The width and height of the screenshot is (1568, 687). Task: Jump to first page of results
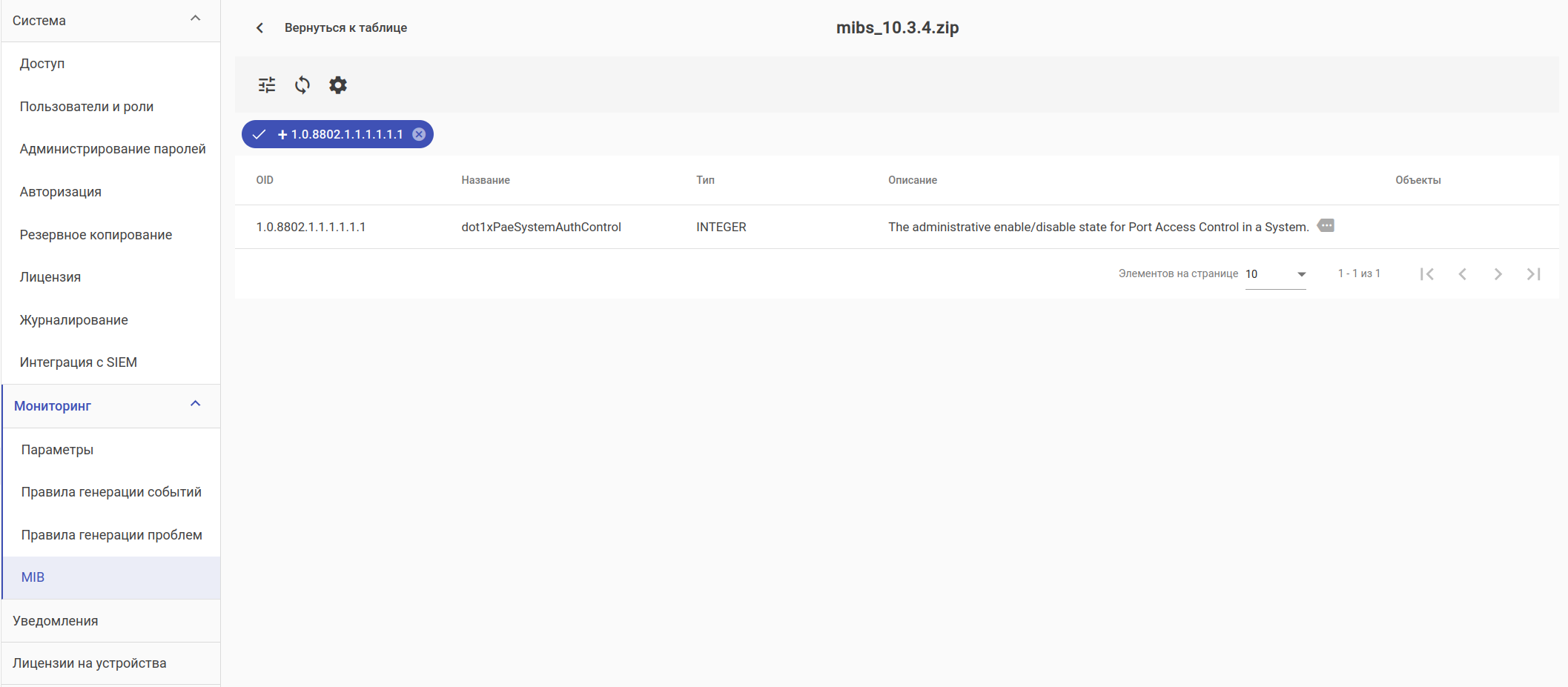pyautogui.click(x=1427, y=274)
